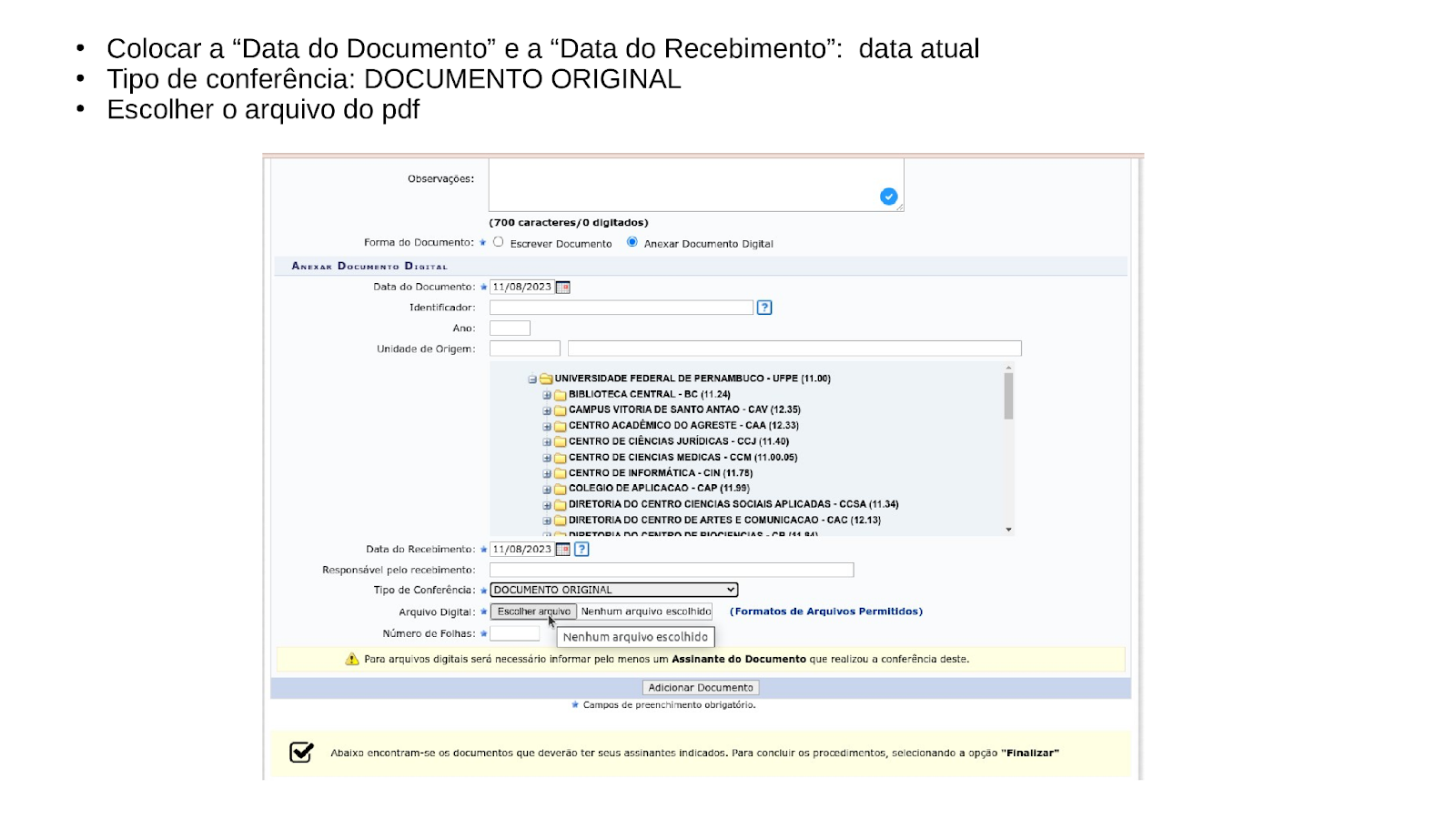Select Centro Acadêmico do Agreste - CAA
The width and height of the screenshot is (1456, 819).
(683, 426)
